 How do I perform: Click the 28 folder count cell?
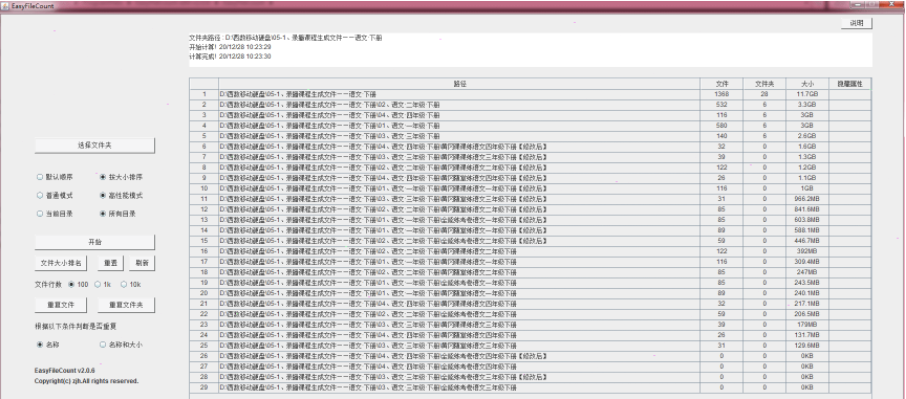pyautogui.click(x=764, y=94)
